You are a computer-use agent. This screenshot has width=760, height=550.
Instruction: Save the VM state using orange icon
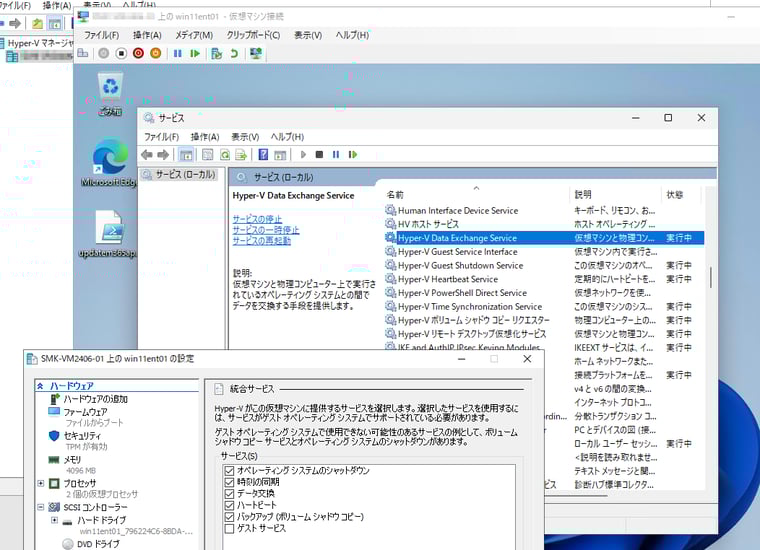[x=156, y=53]
